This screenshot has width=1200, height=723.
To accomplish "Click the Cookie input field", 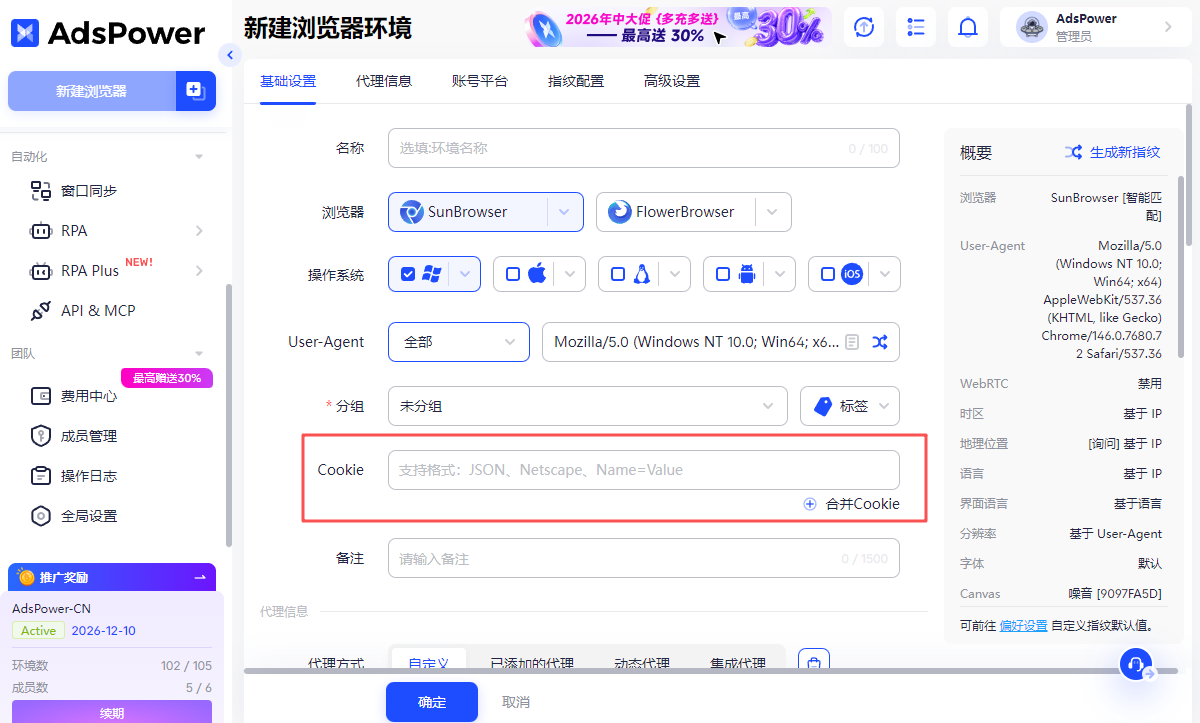I will pyautogui.click(x=644, y=470).
